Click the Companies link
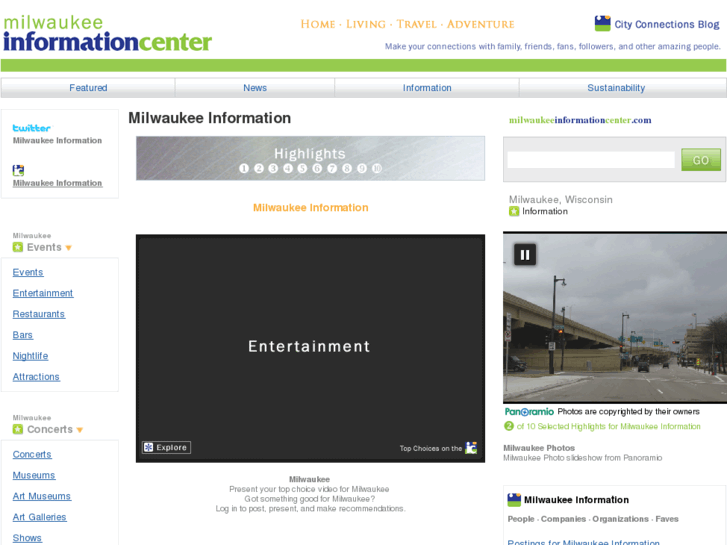The image size is (727, 545). 563,519
